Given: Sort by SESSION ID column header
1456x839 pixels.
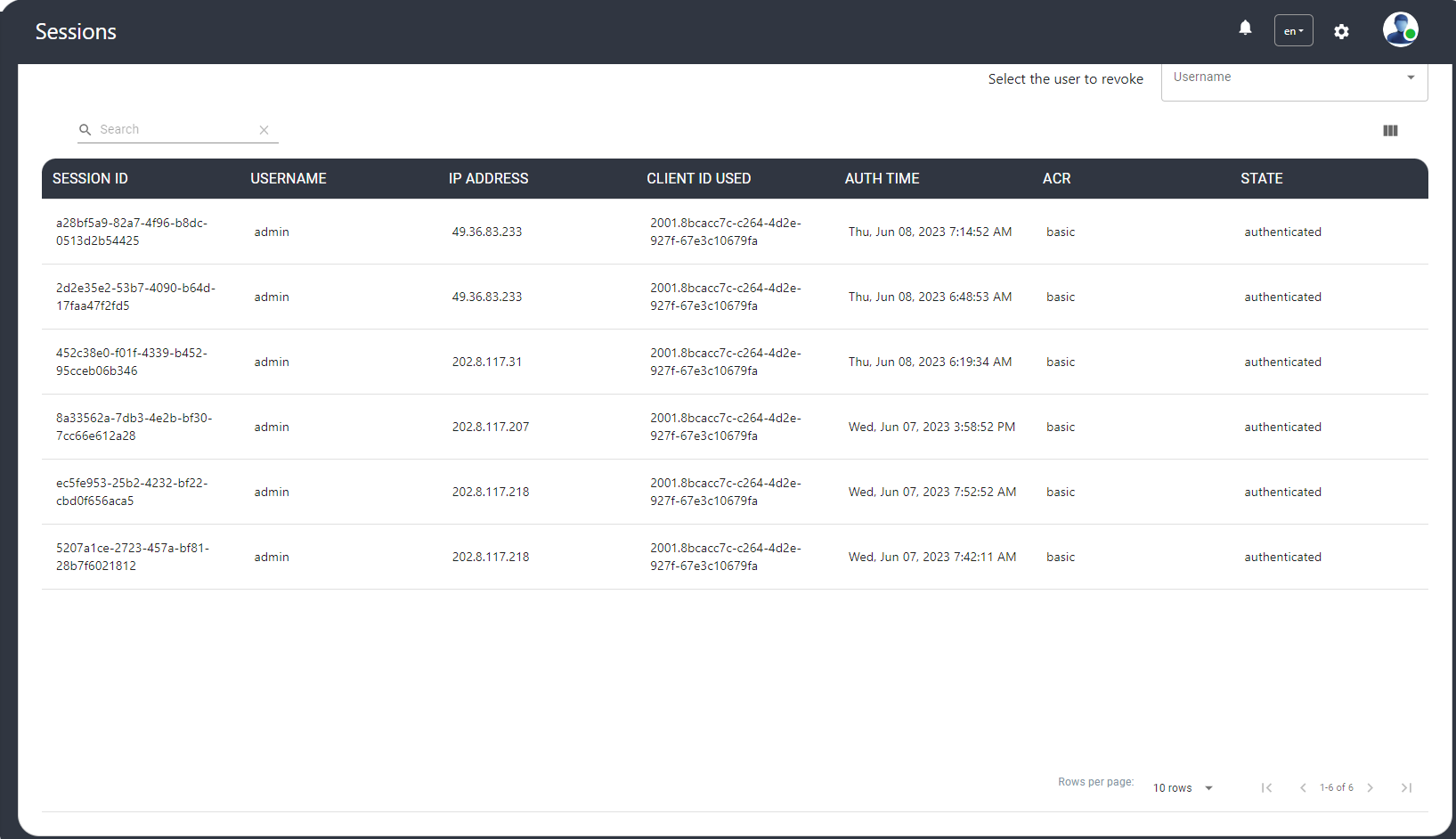Looking at the screenshot, I should point(90,179).
